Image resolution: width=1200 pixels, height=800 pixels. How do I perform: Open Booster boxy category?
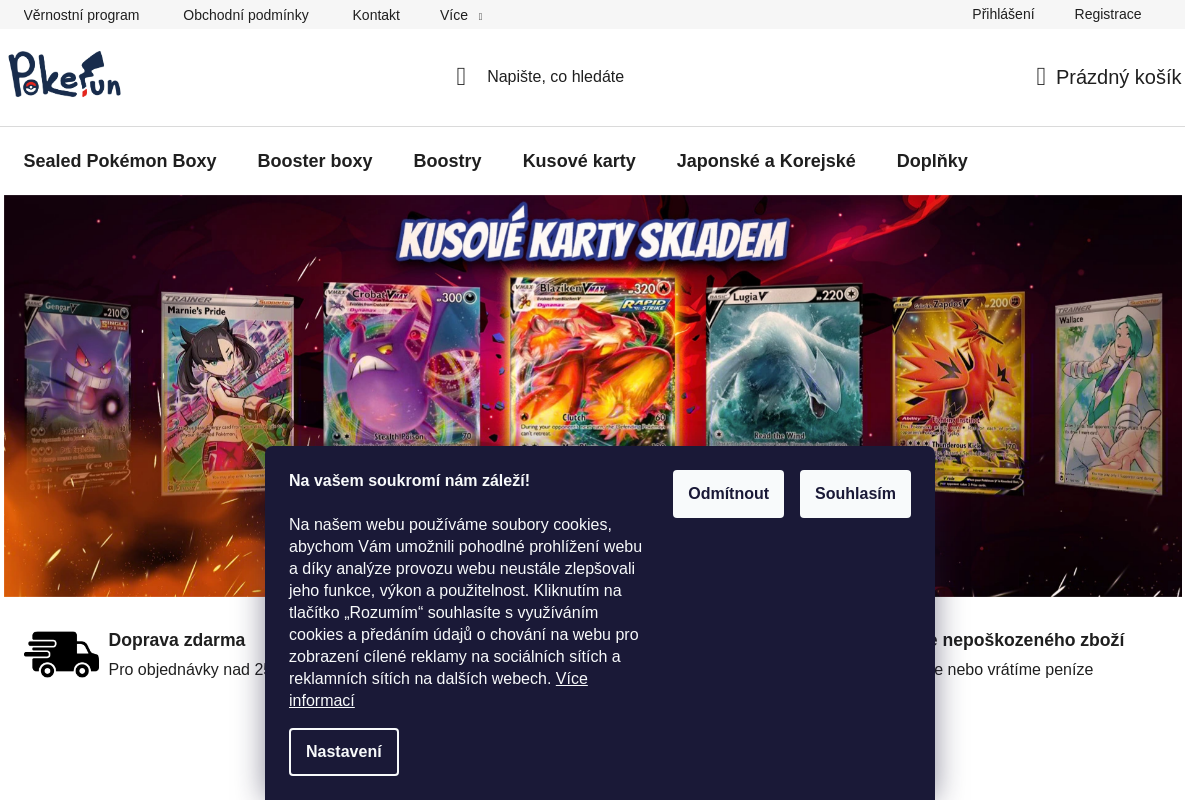point(315,161)
